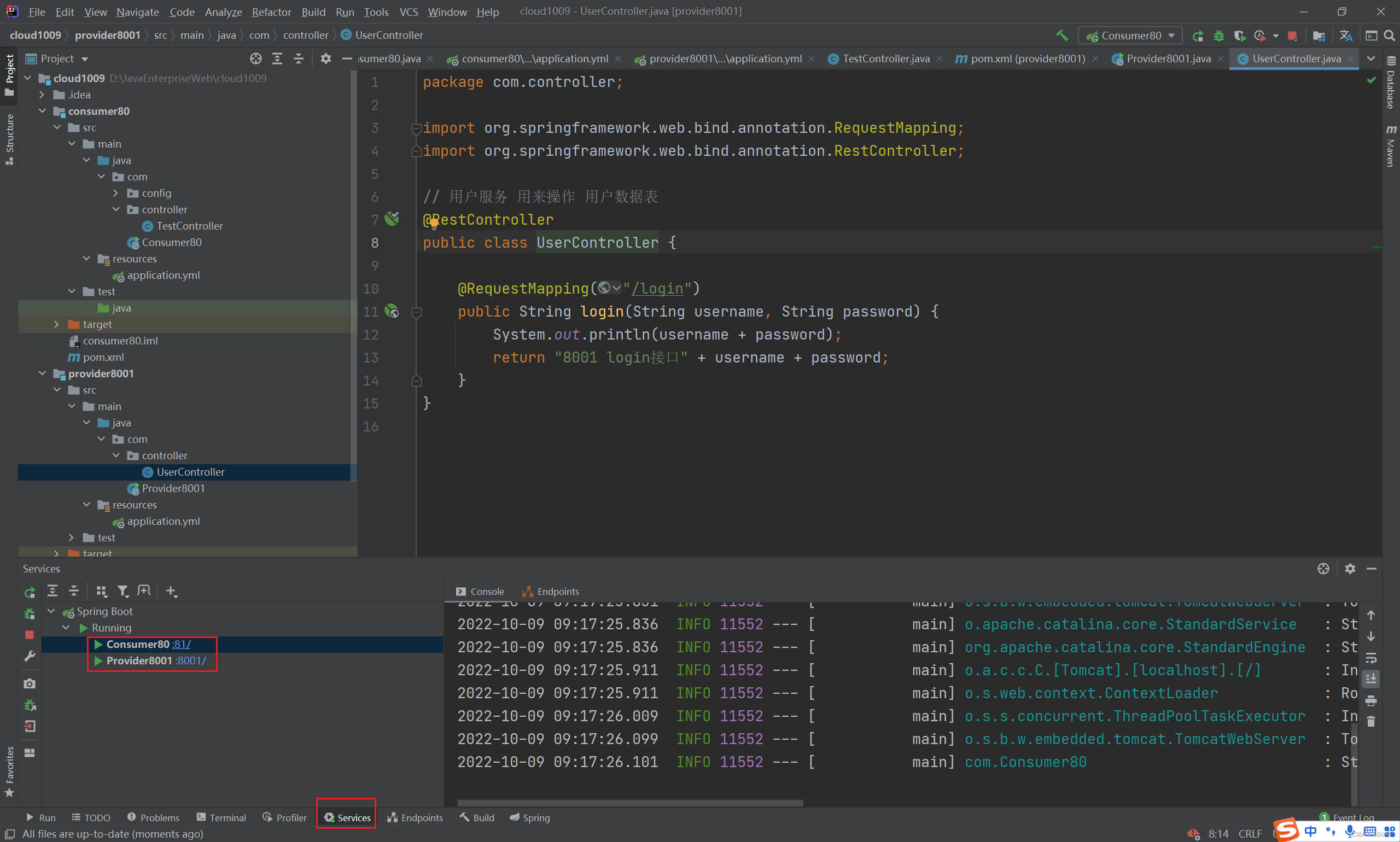The height and width of the screenshot is (842, 1400).
Task: Collapse the consumer80 module folder
Action: pyautogui.click(x=43, y=111)
